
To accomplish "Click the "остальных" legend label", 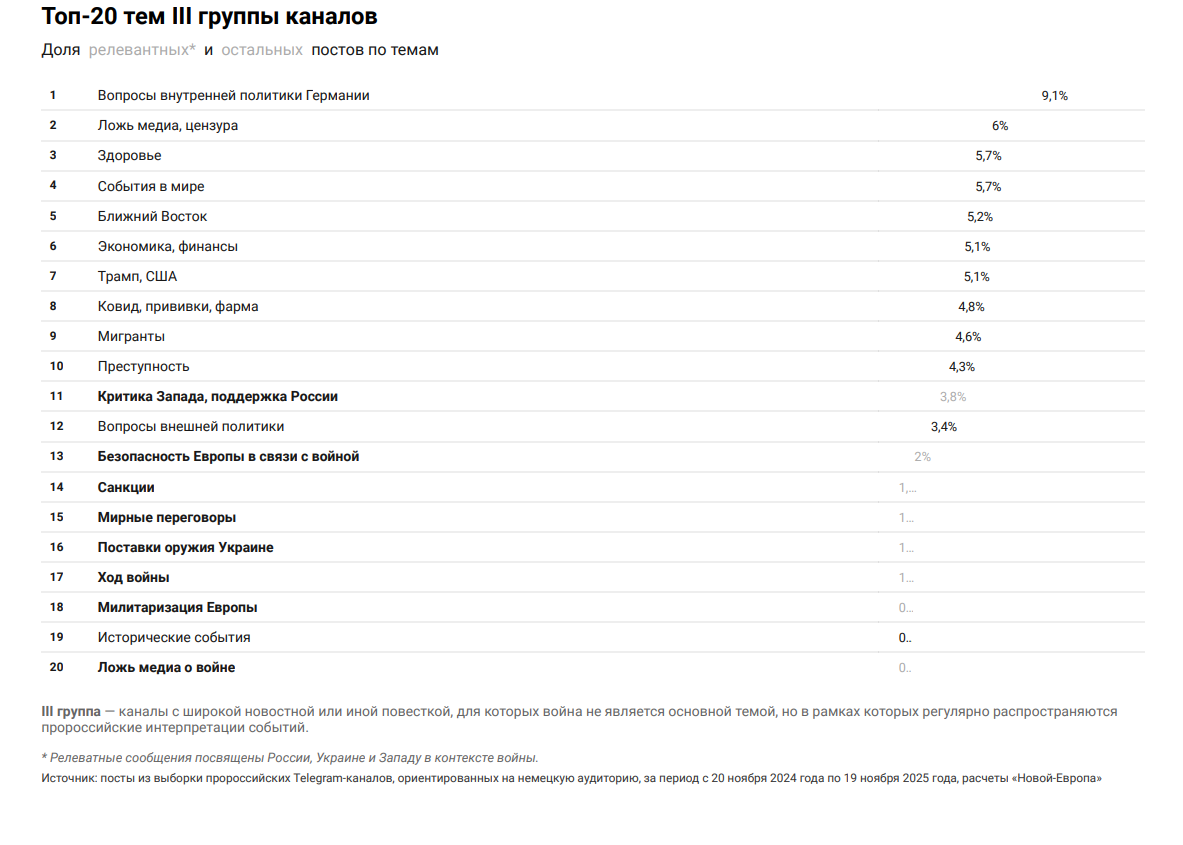I will 262,50.
